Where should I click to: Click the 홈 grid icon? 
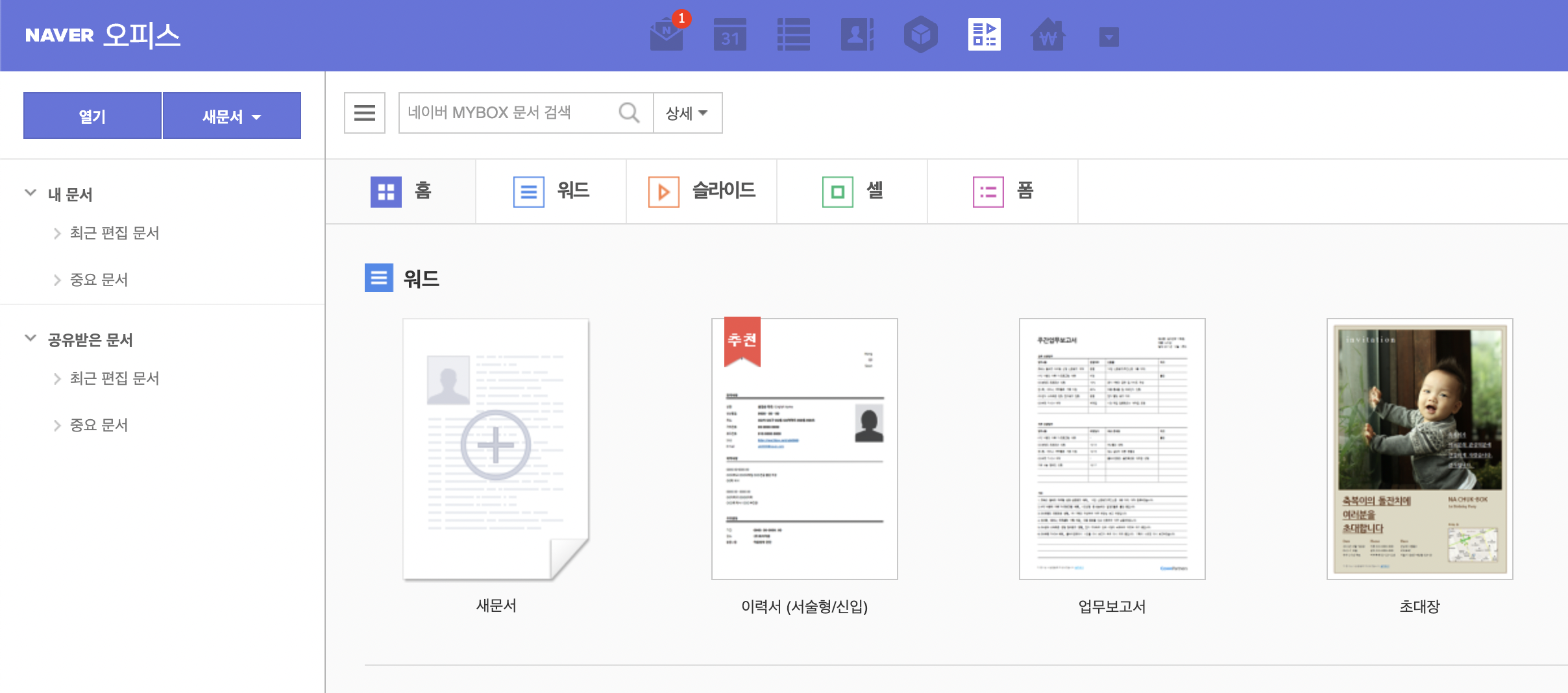pos(386,192)
